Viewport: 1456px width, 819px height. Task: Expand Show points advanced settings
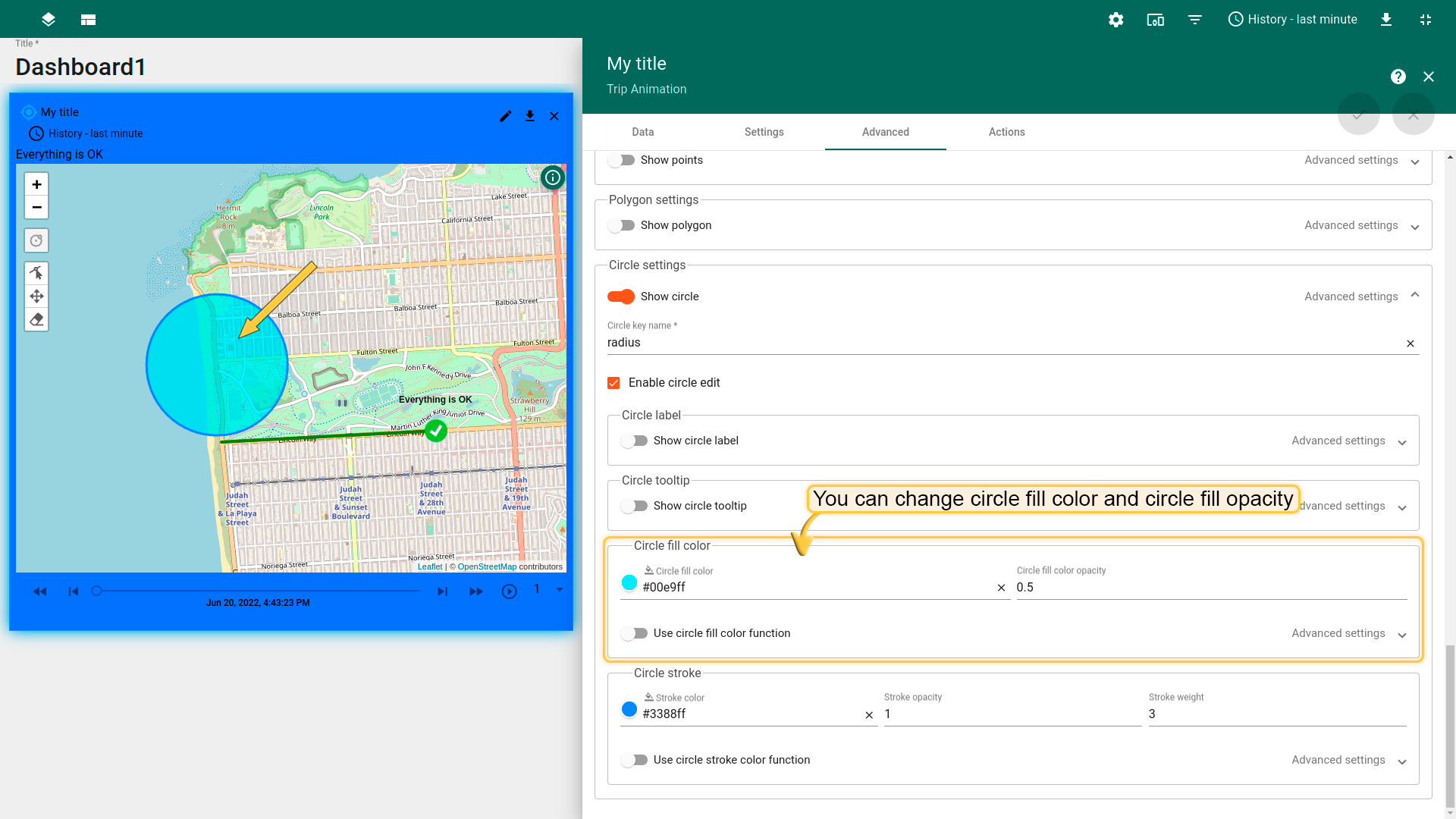point(1415,162)
